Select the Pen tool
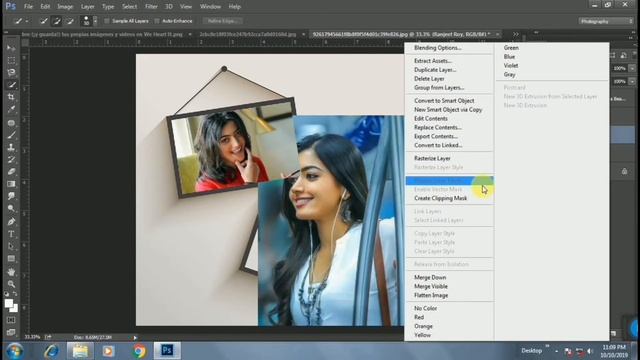This screenshot has width=640, height=360. (11, 222)
